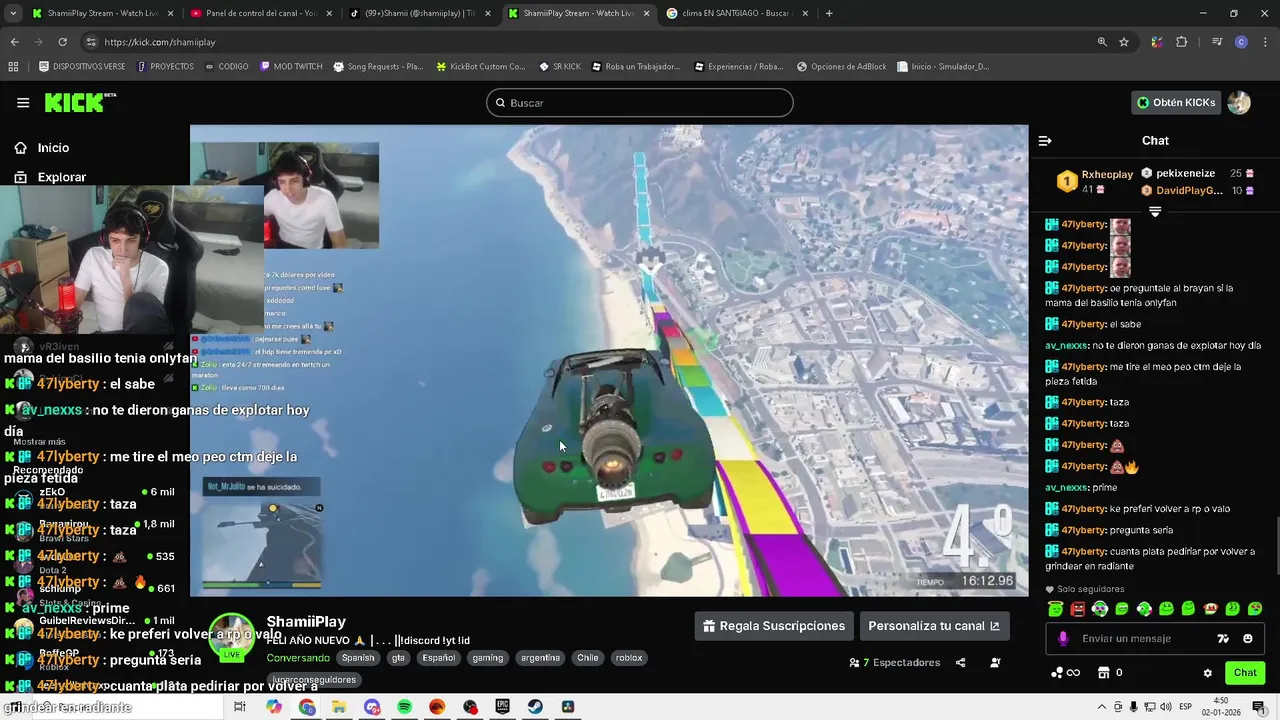The width and height of the screenshot is (1280, 720).
Task: Open the tab search dropdown arrow
Action: point(13,13)
